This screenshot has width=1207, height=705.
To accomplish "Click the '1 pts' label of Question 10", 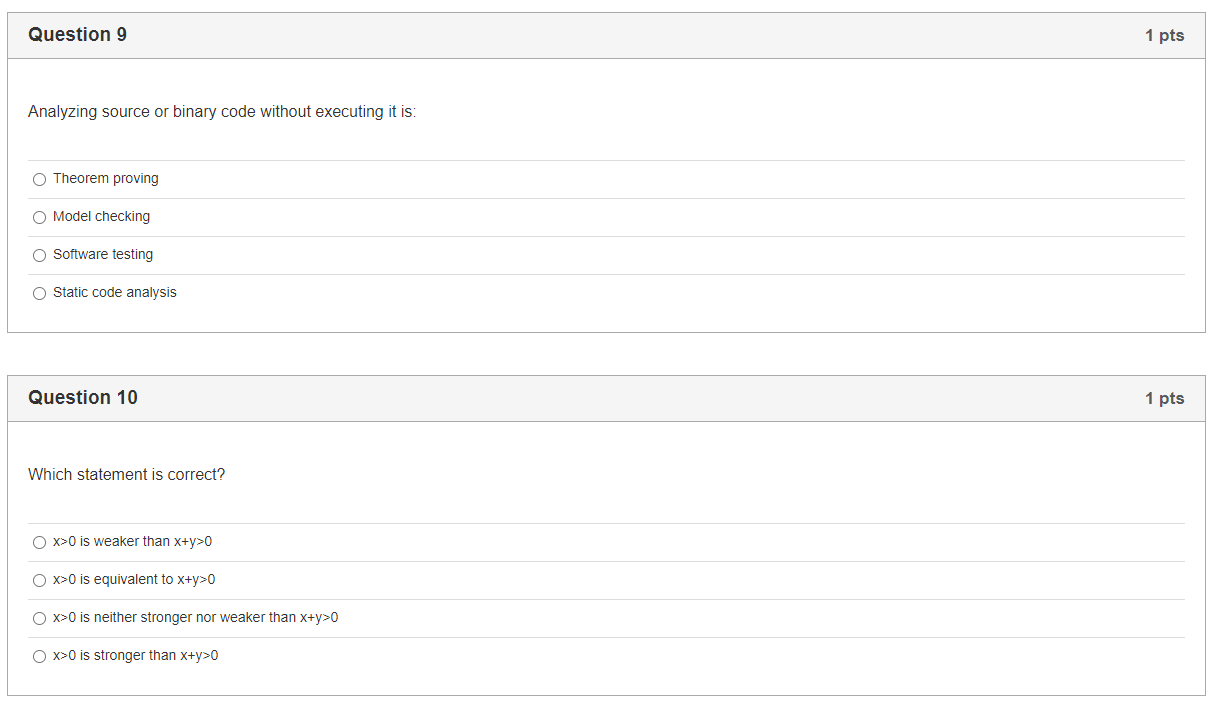I will [1165, 399].
